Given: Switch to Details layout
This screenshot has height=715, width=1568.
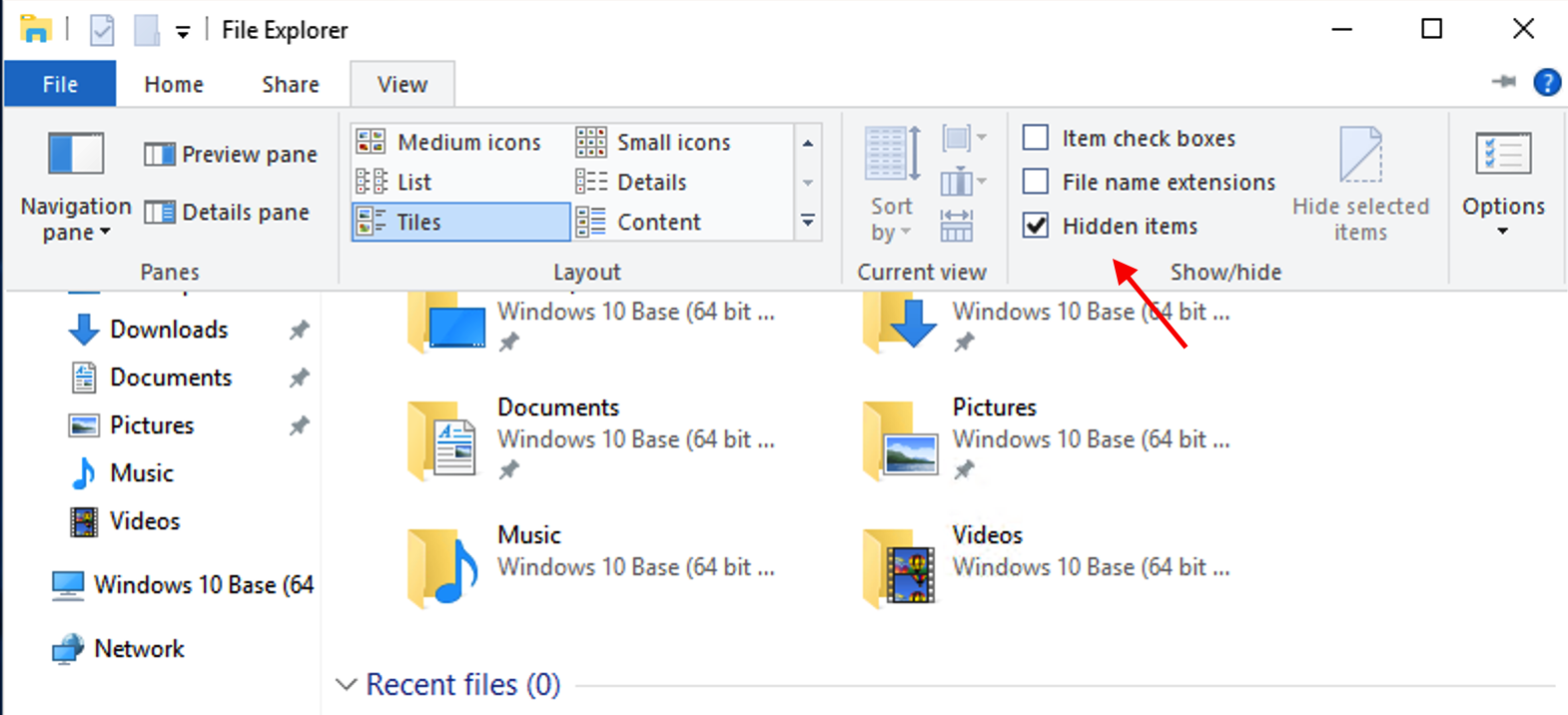Looking at the screenshot, I should pos(632,182).
